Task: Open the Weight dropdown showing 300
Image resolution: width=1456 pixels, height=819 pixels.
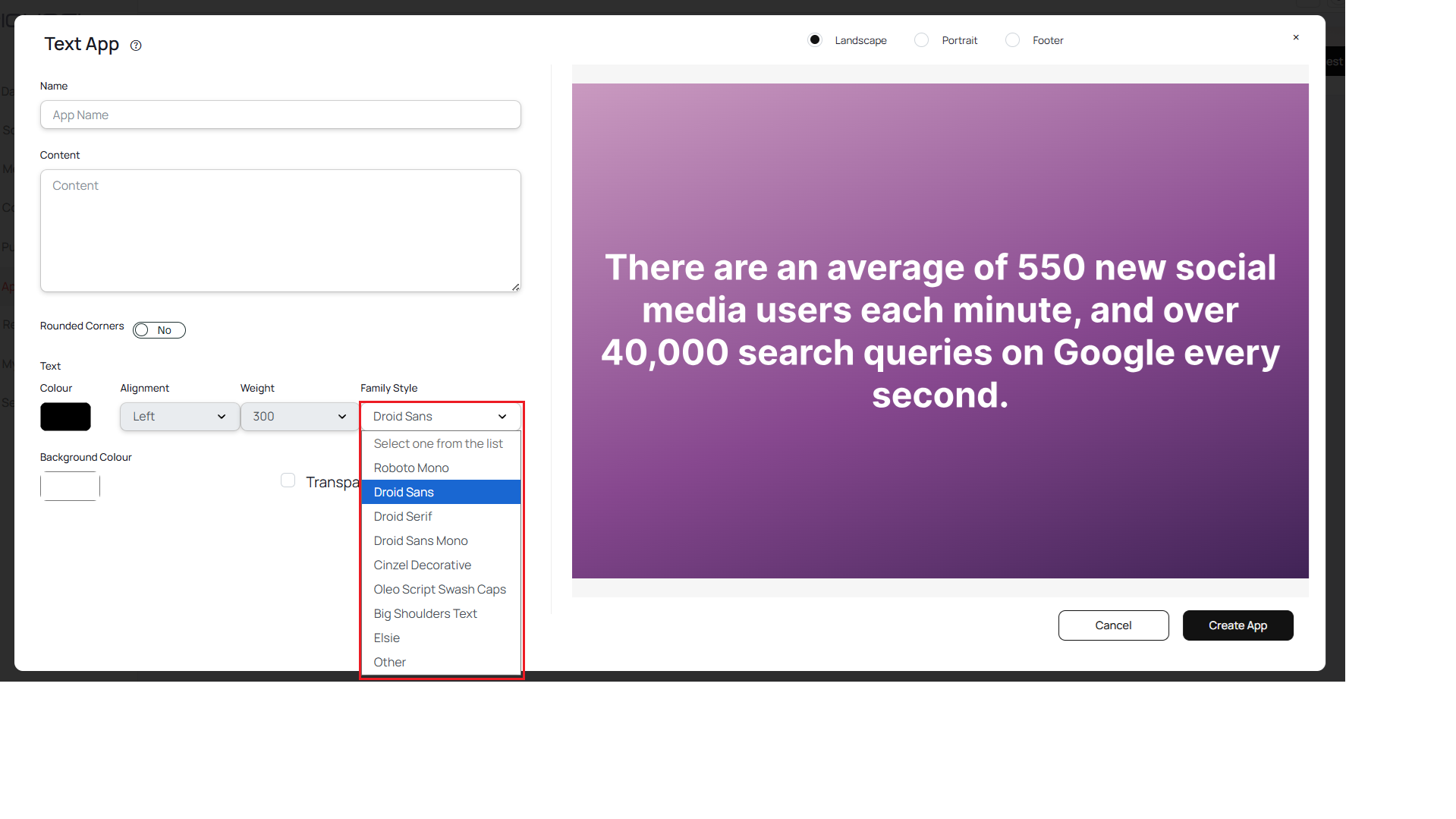Action: click(299, 417)
